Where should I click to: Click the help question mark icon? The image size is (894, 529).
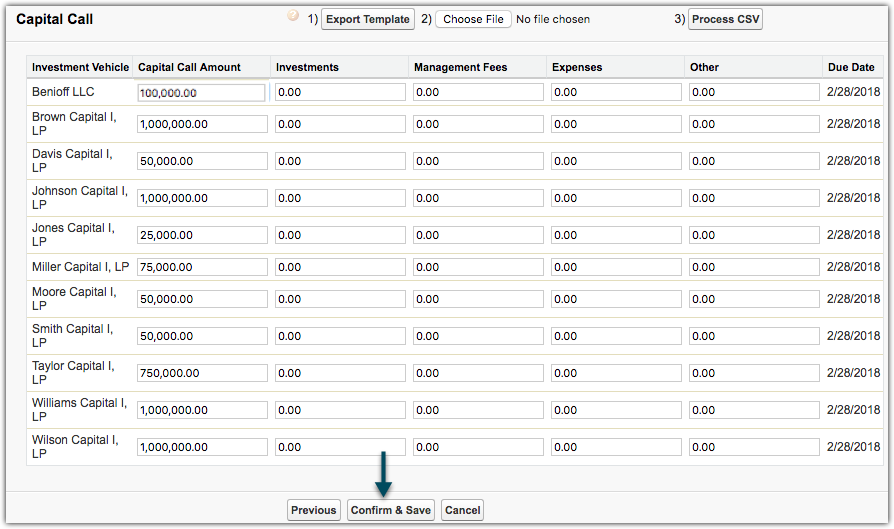293,15
